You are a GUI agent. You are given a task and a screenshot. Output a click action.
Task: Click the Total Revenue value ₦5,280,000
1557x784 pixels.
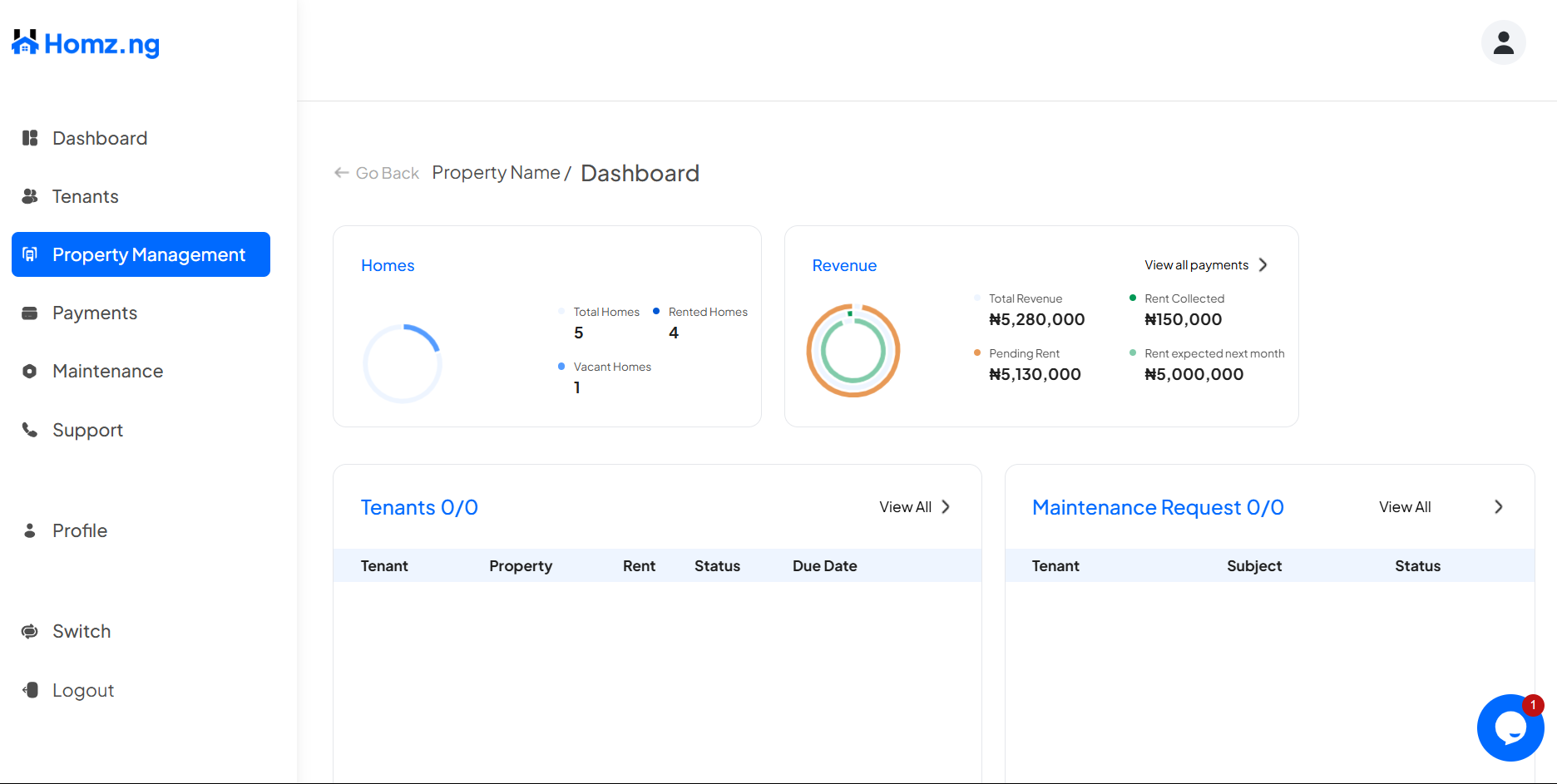(x=1036, y=319)
